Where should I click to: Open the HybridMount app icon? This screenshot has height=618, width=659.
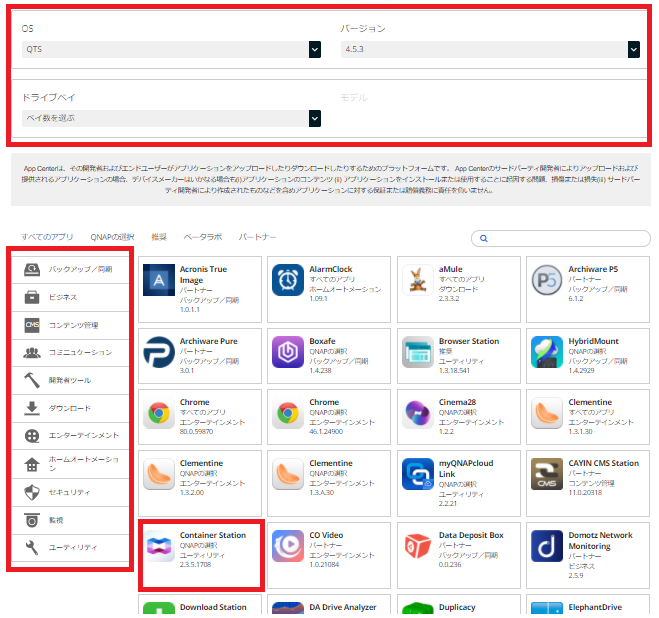(x=547, y=352)
